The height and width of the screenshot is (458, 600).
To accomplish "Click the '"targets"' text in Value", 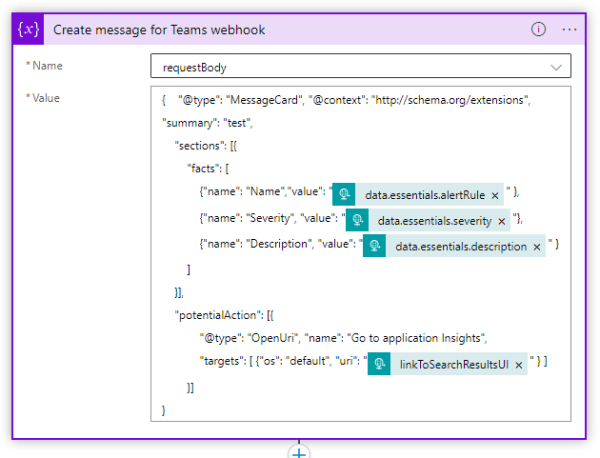I will [x=222, y=361].
